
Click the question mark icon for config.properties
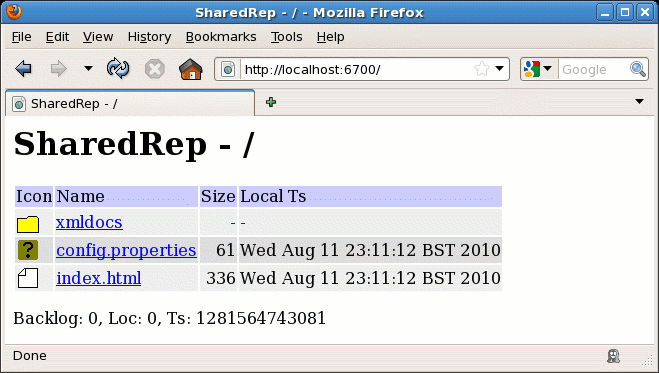pyautogui.click(x=28, y=250)
